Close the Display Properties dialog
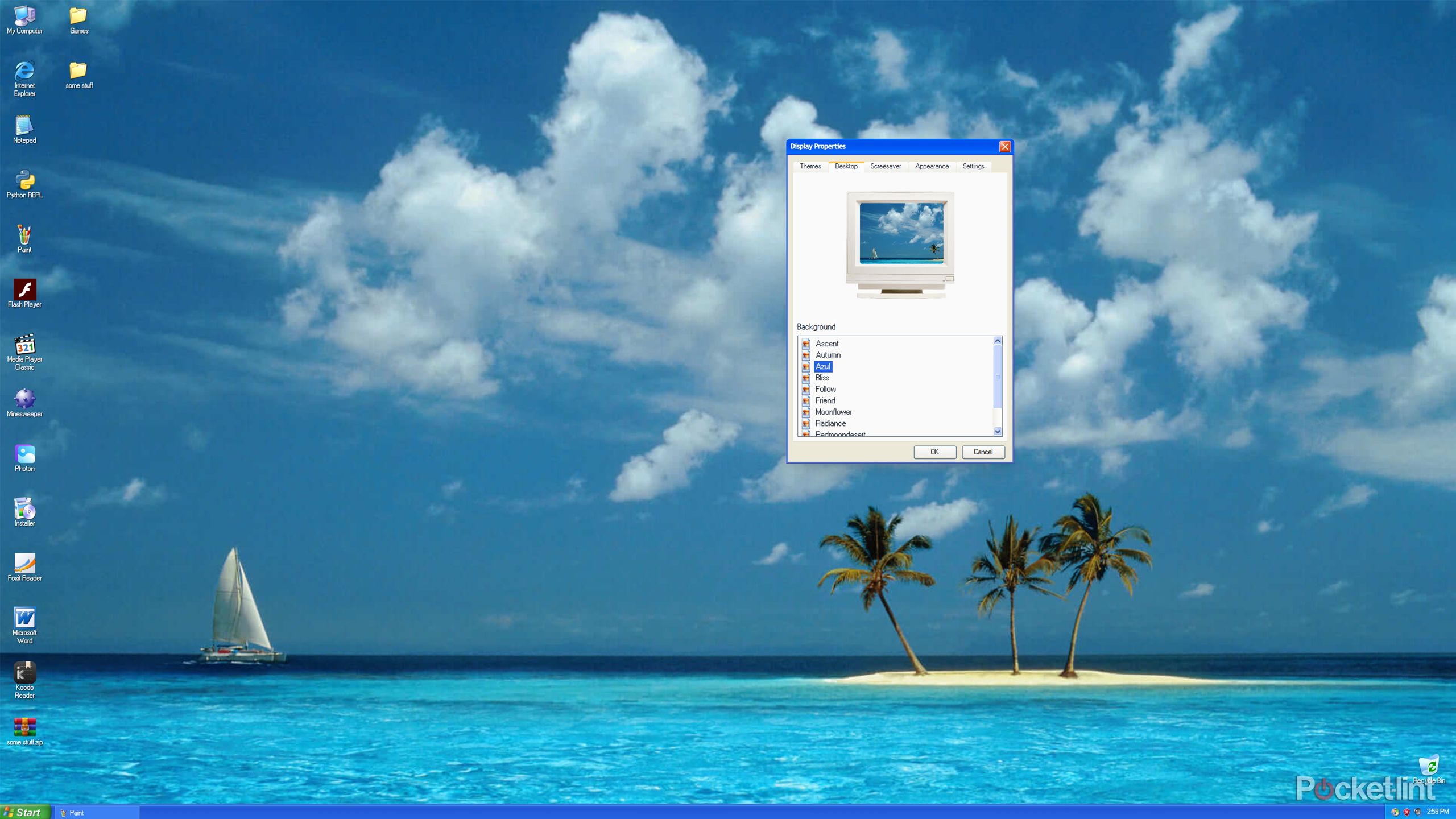 1005,147
